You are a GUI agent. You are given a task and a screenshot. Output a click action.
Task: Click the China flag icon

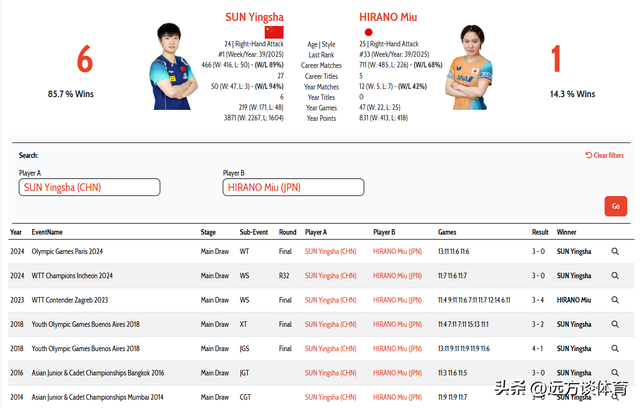coord(274,32)
